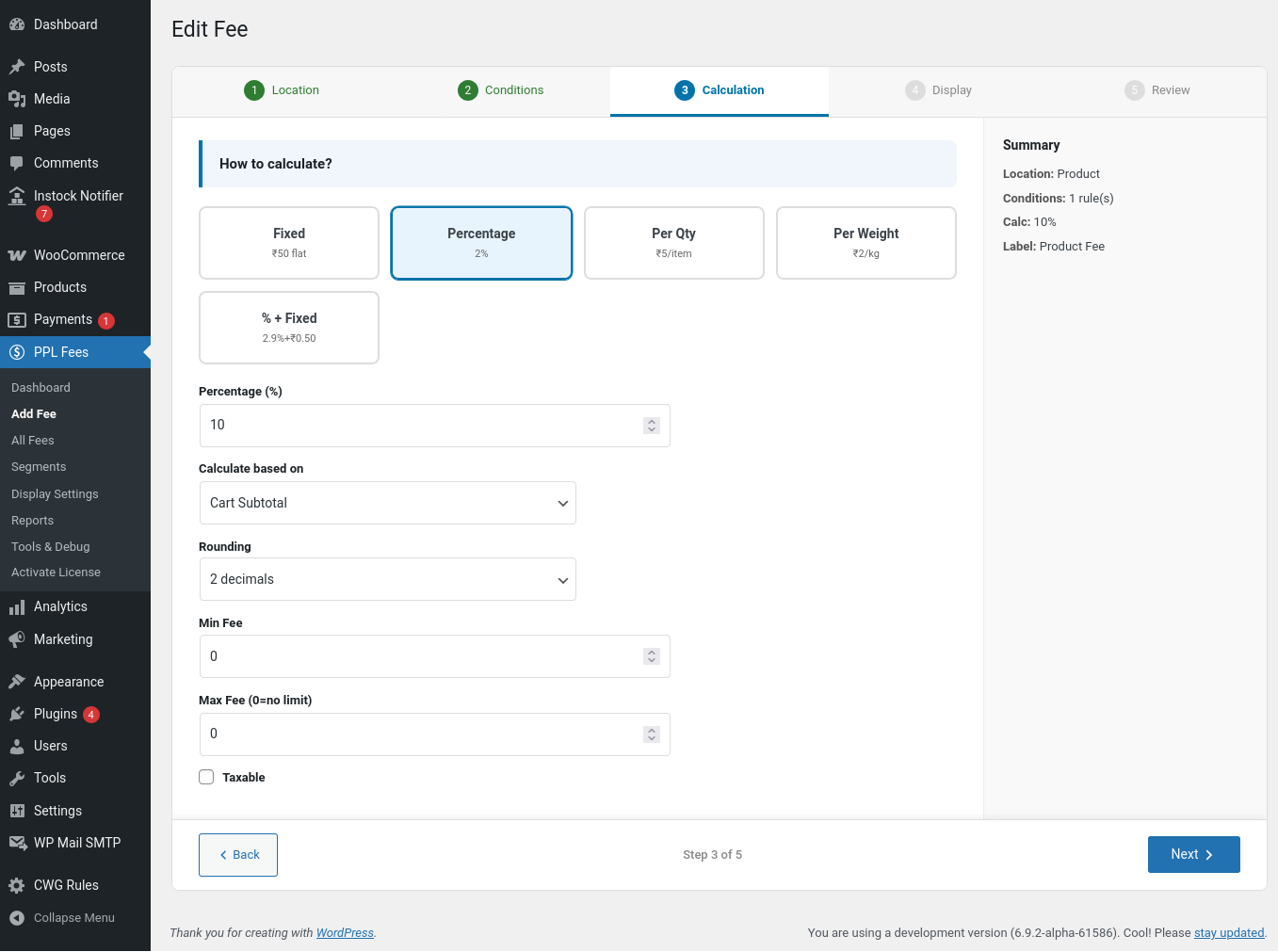Enable the Taxable checkbox
Screen dimensions: 1278x952
pyautogui.click(x=206, y=777)
